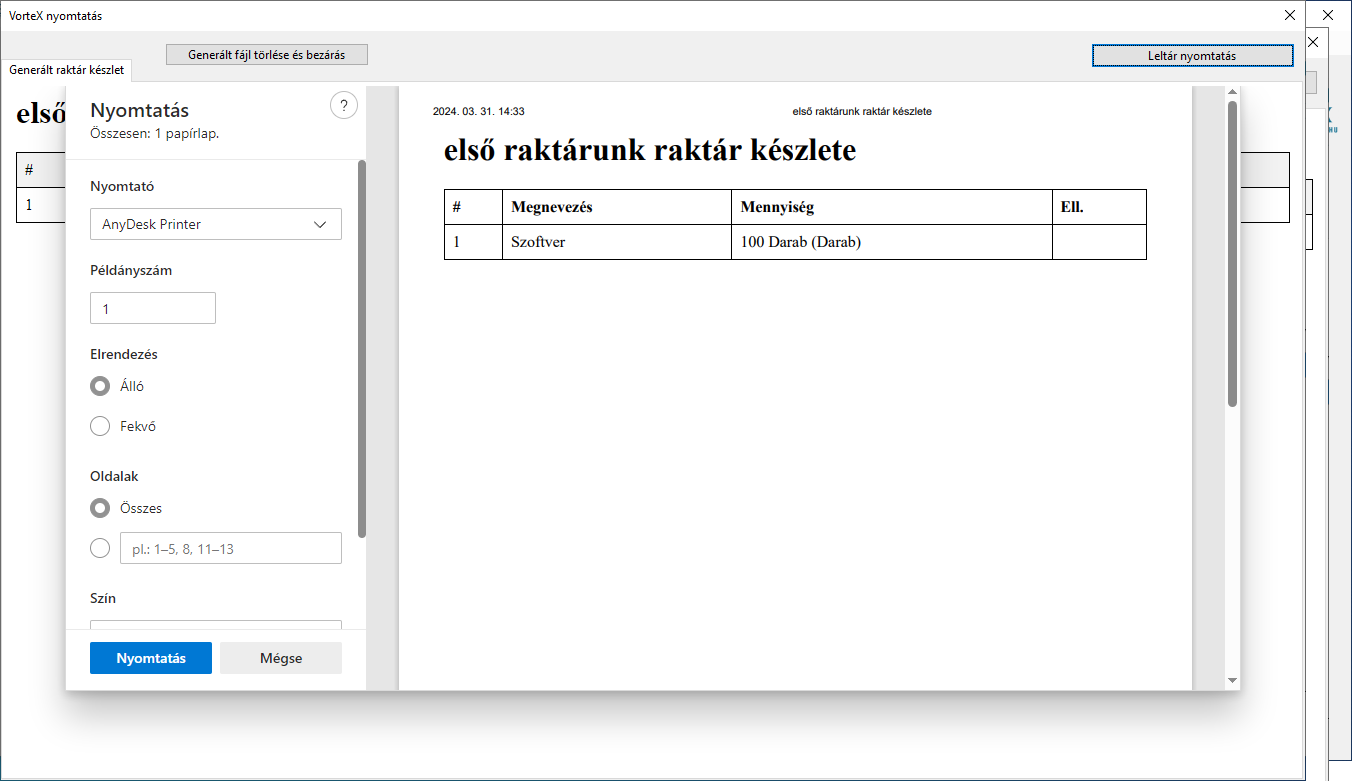Close the VorteX nyomtatás window

point(1289,15)
